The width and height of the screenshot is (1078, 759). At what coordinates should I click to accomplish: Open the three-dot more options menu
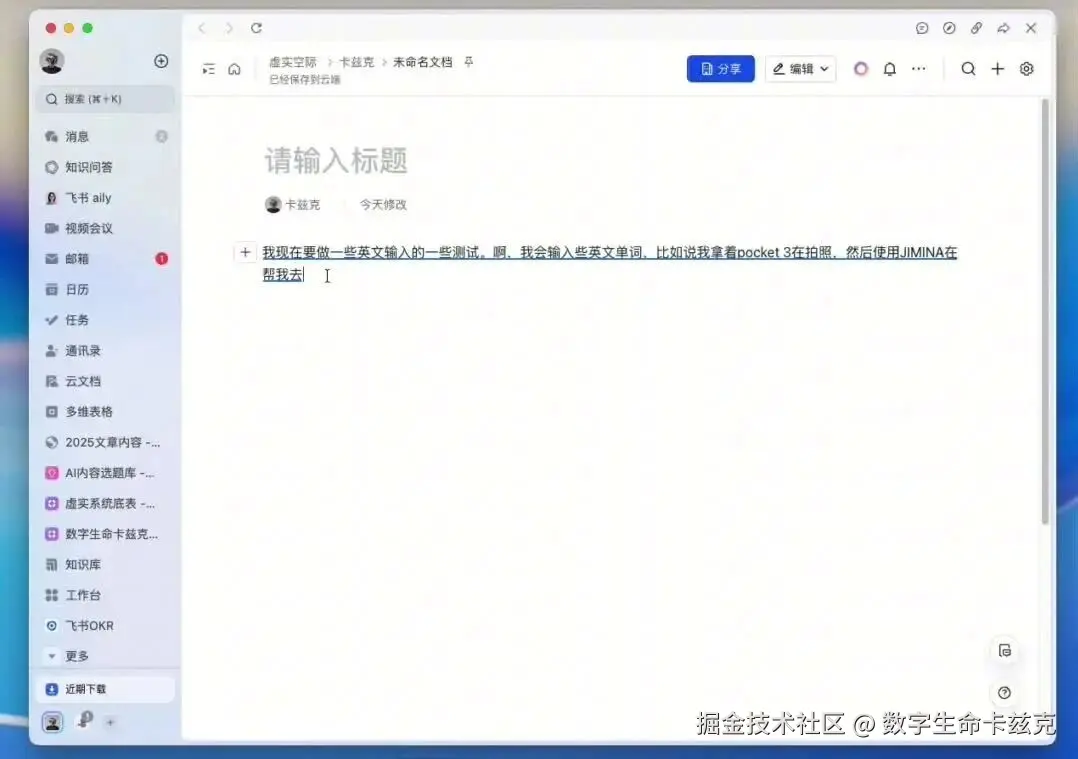tap(918, 69)
